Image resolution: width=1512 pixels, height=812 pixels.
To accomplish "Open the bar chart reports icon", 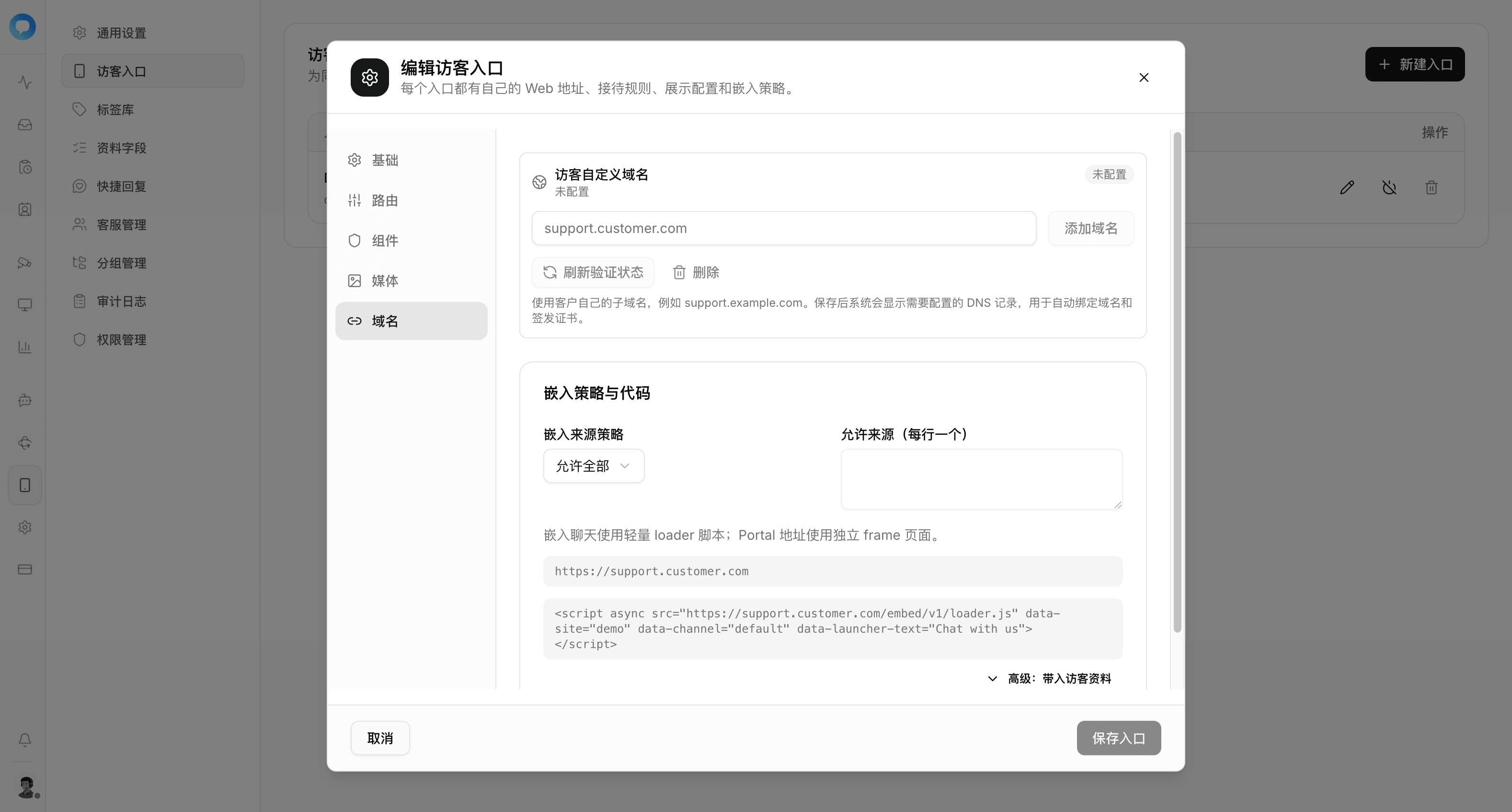I will pyautogui.click(x=24, y=347).
